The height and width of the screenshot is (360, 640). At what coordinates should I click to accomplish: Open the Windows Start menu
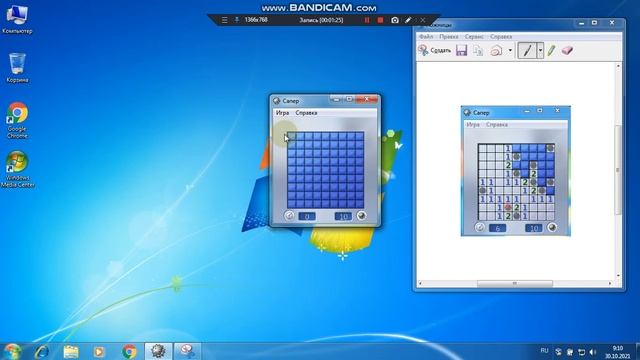point(12,351)
